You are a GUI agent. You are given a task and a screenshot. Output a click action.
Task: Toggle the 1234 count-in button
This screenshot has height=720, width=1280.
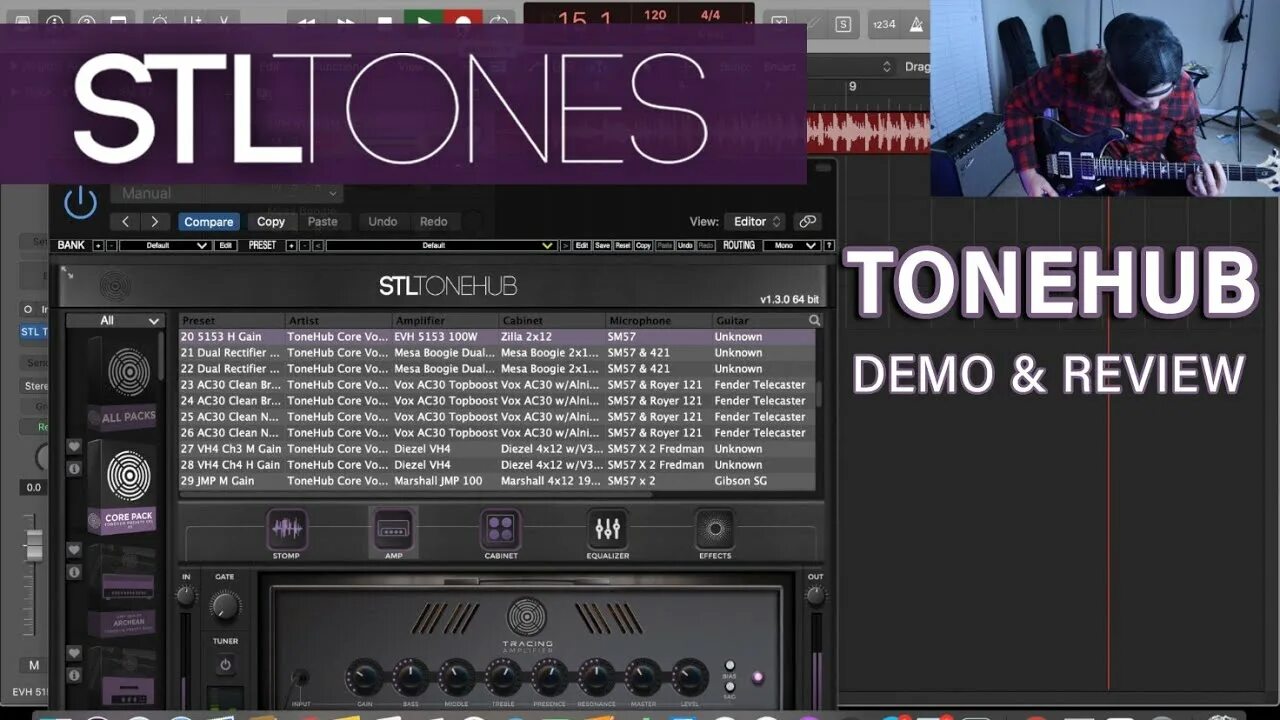884,24
